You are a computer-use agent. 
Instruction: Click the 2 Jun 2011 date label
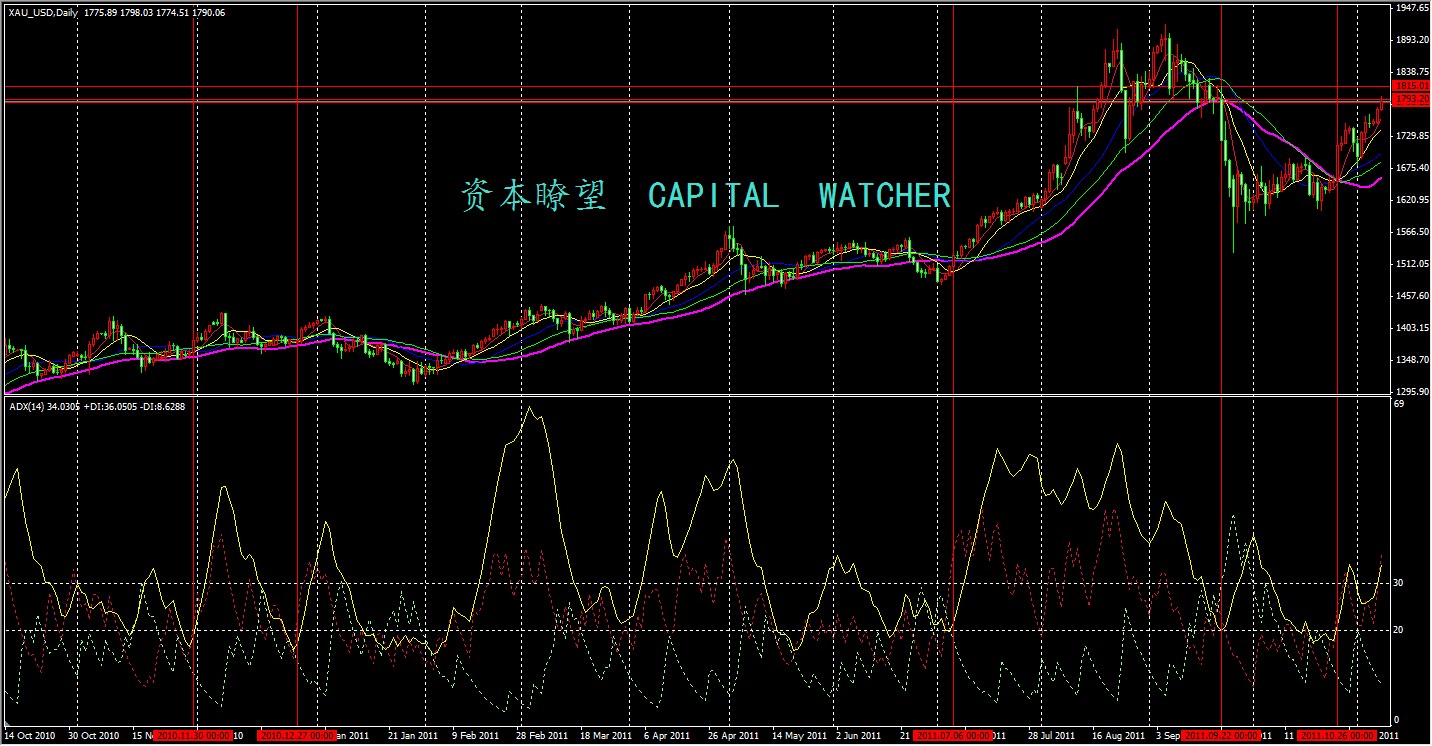pyautogui.click(x=860, y=736)
